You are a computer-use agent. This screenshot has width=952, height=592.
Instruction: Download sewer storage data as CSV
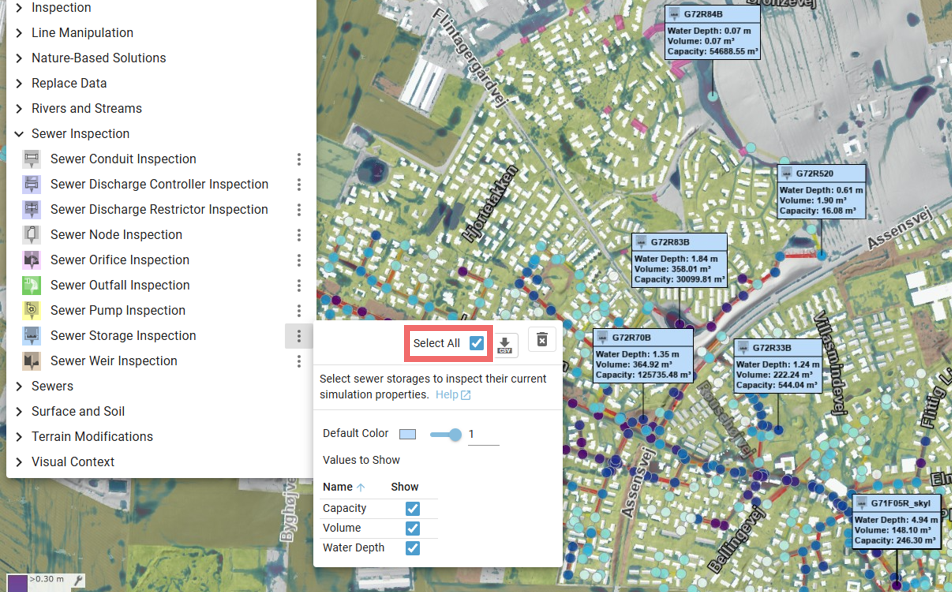(505, 344)
